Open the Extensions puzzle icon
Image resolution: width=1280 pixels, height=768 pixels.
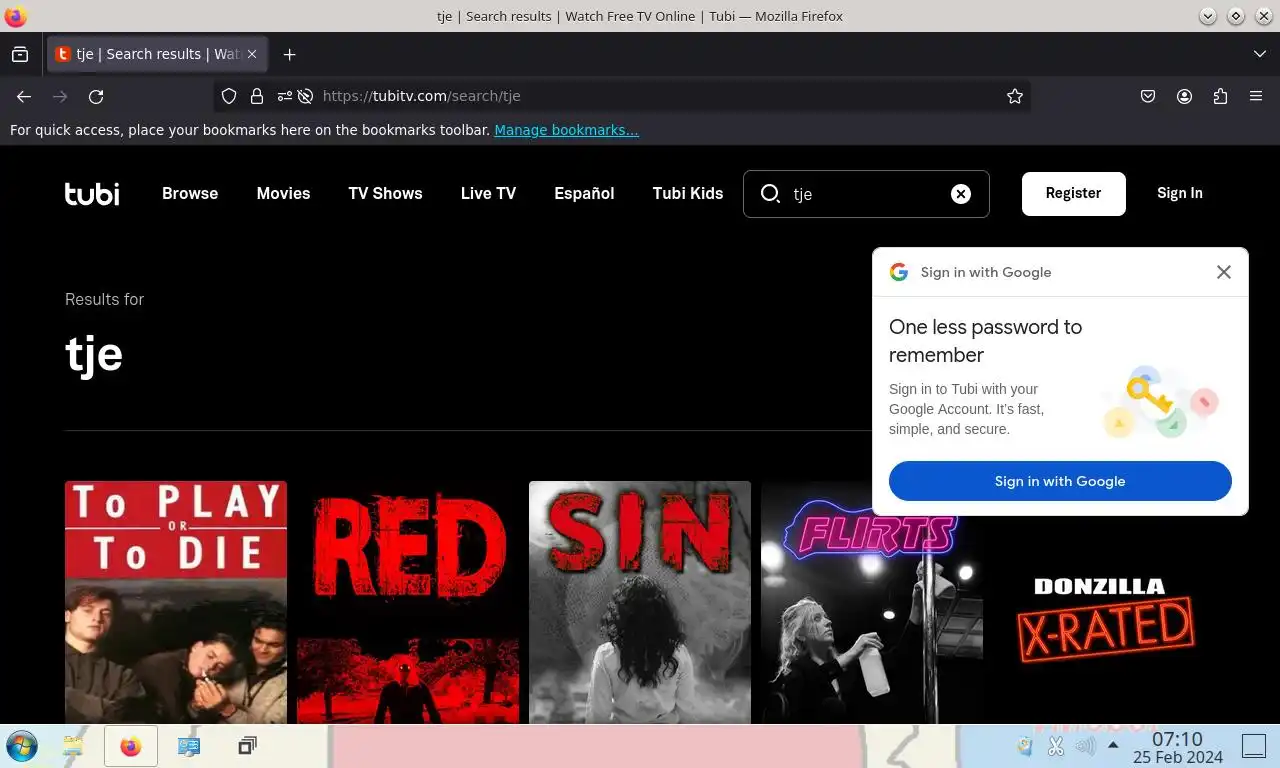1220,96
